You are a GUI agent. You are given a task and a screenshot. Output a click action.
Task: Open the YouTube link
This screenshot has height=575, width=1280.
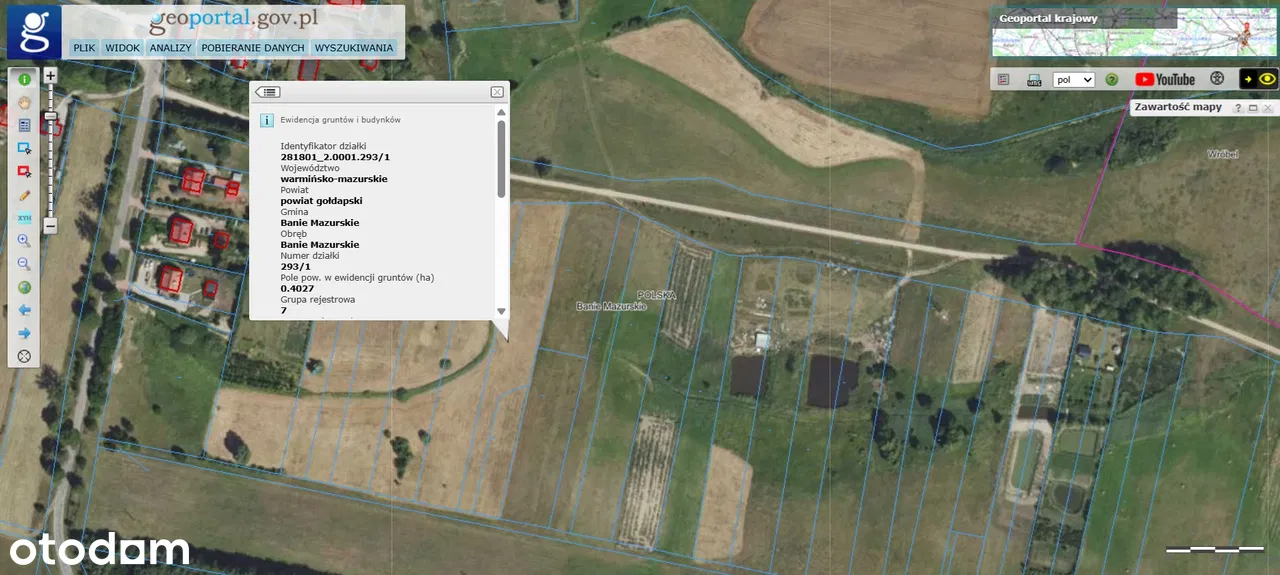tap(1165, 79)
